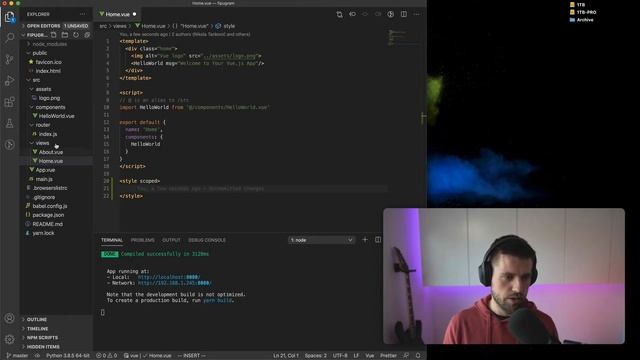Click the notifications bell in status bar
The image size is (640, 360).
418,356
